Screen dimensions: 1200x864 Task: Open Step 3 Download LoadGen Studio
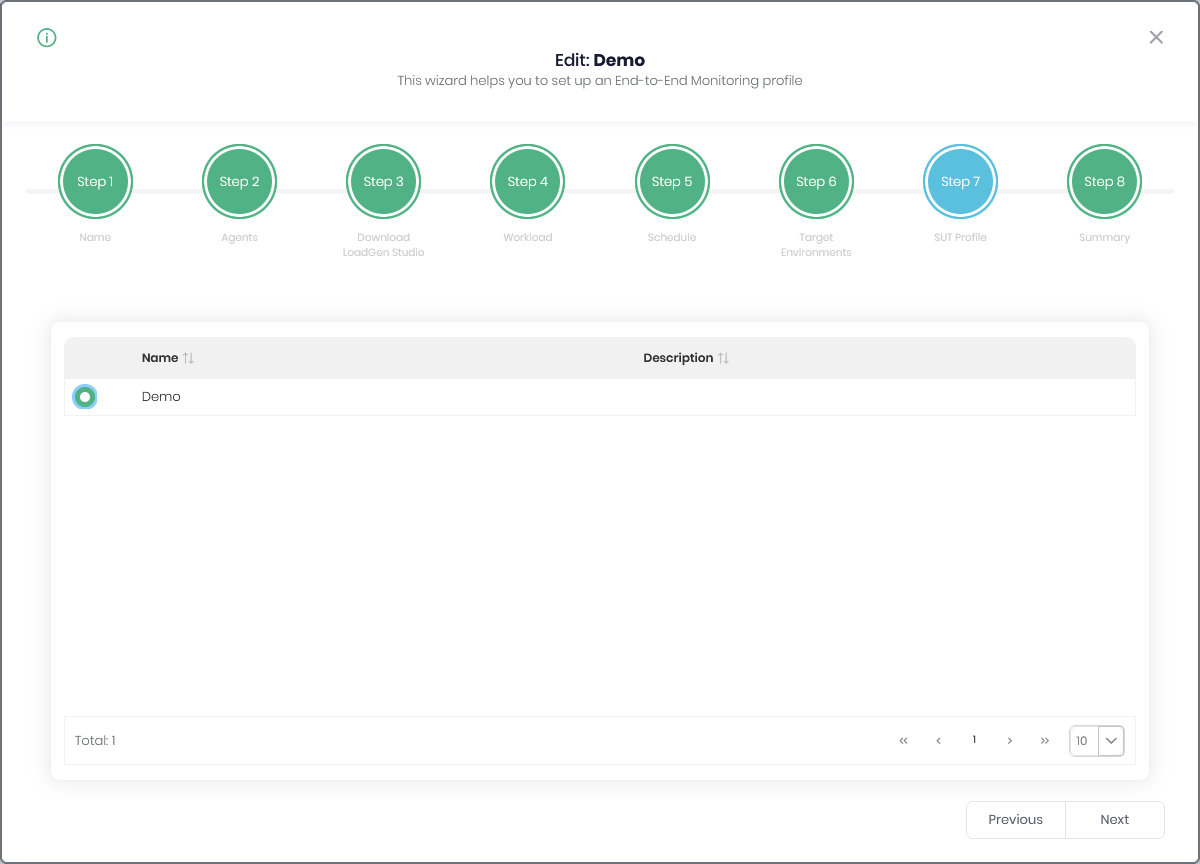[x=383, y=182]
